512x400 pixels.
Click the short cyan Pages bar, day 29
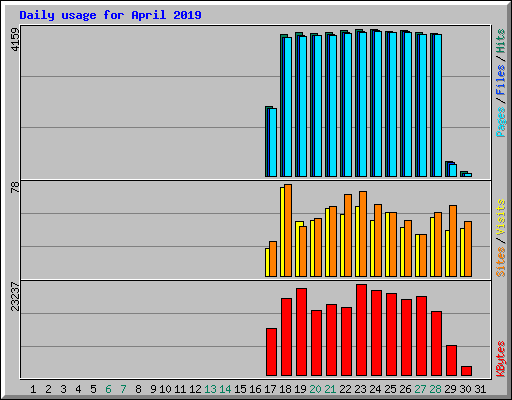pos(453,170)
